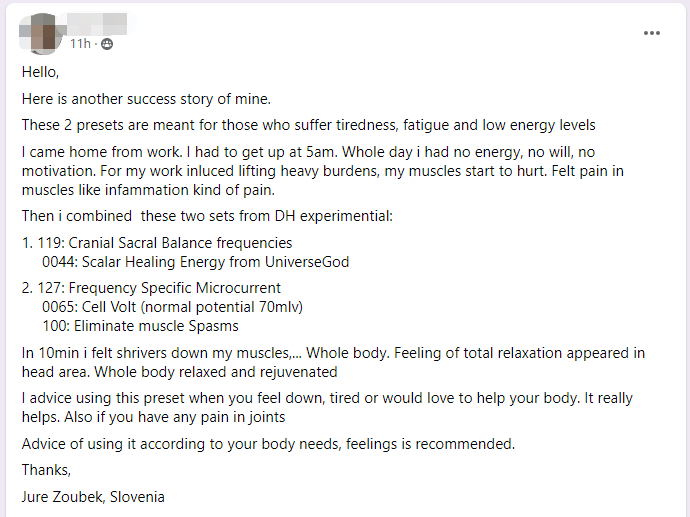
Task: Click the "Jure Zoubek, Slovenia" signature
Action: click(93, 496)
